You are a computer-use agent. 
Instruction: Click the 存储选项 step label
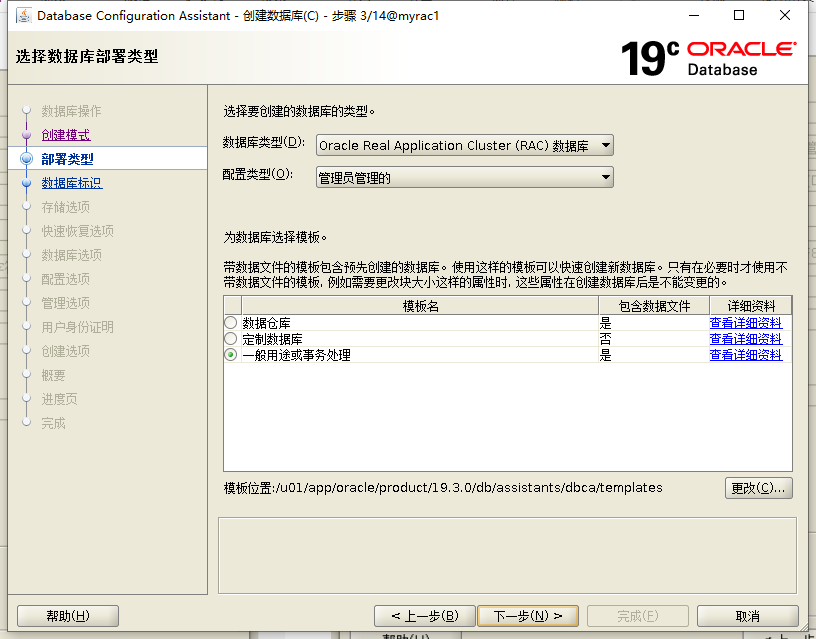(66, 207)
